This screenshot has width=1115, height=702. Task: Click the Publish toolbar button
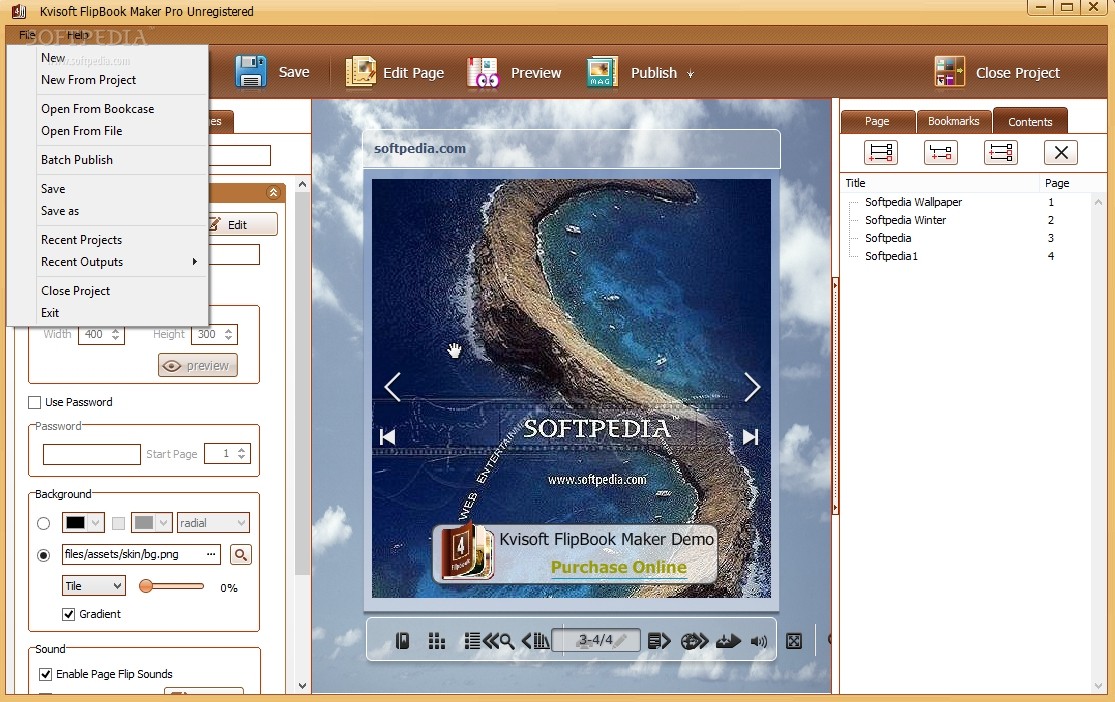[x=631, y=73]
